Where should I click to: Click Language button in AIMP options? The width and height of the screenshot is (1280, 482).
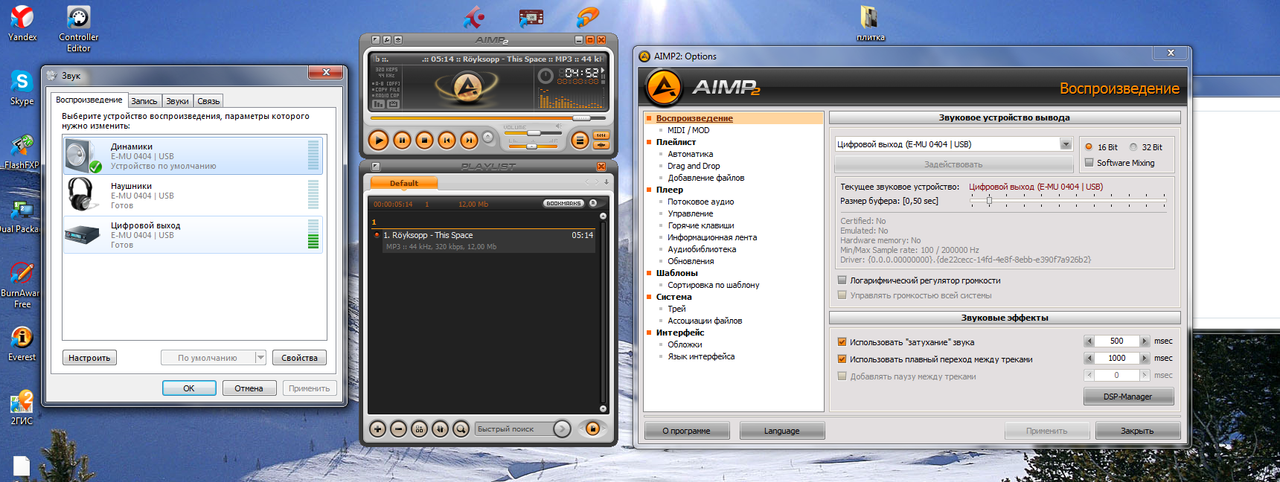(782, 431)
